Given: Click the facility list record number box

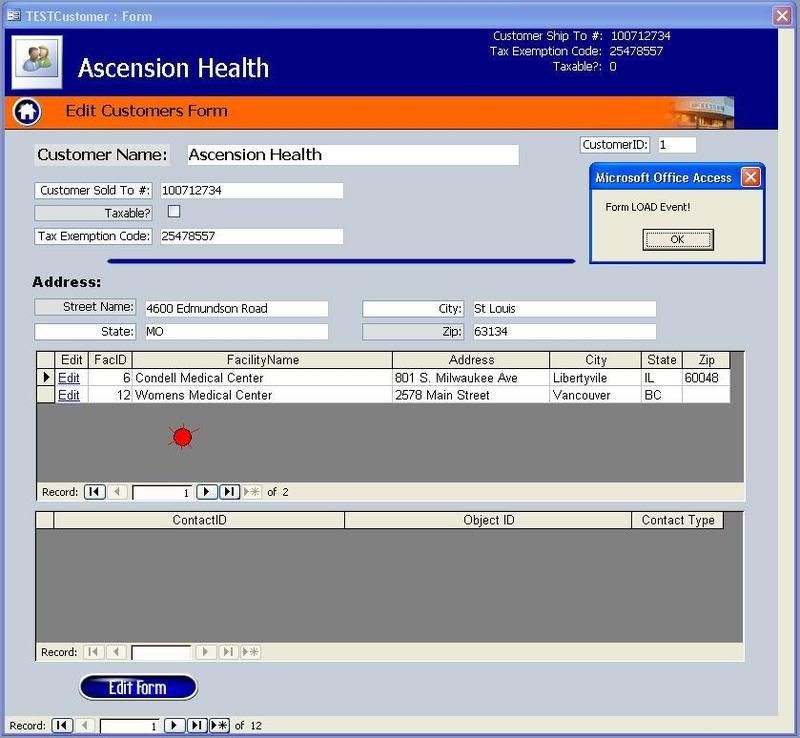Looking at the screenshot, I should coord(162,492).
